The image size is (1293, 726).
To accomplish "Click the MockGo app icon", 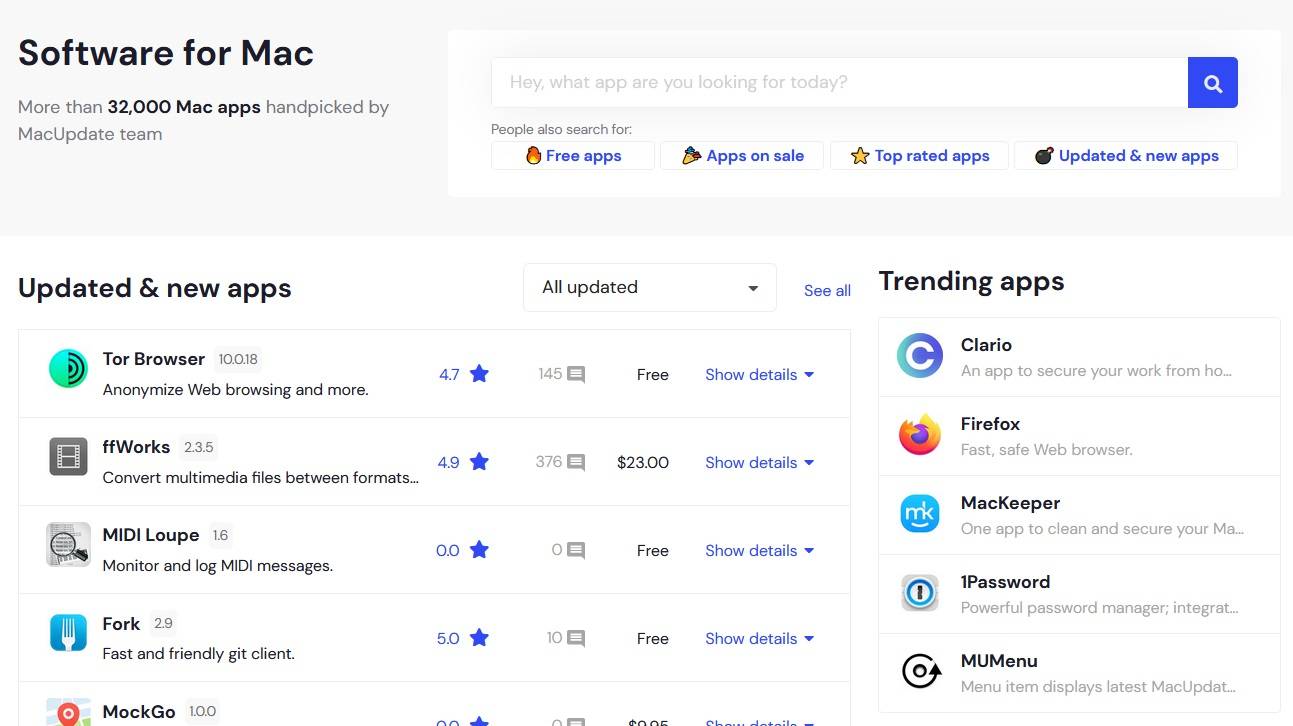I will click(67, 714).
